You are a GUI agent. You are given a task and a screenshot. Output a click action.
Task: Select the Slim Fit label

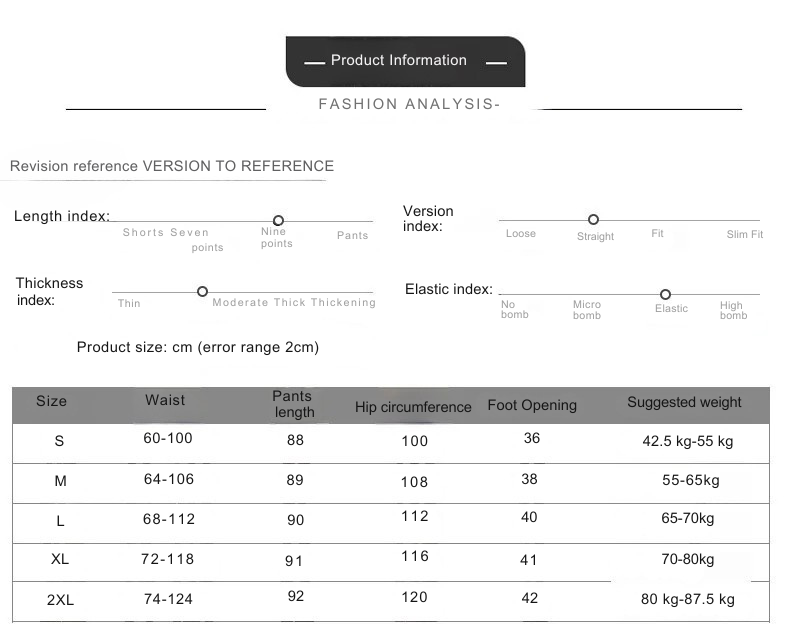pyautogui.click(x=744, y=234)
